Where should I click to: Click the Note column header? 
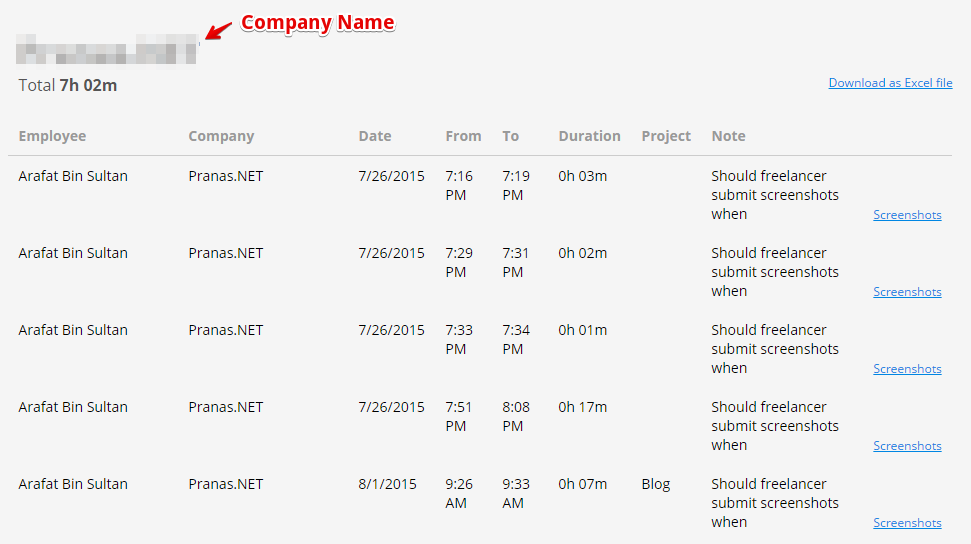click(728, 136)
